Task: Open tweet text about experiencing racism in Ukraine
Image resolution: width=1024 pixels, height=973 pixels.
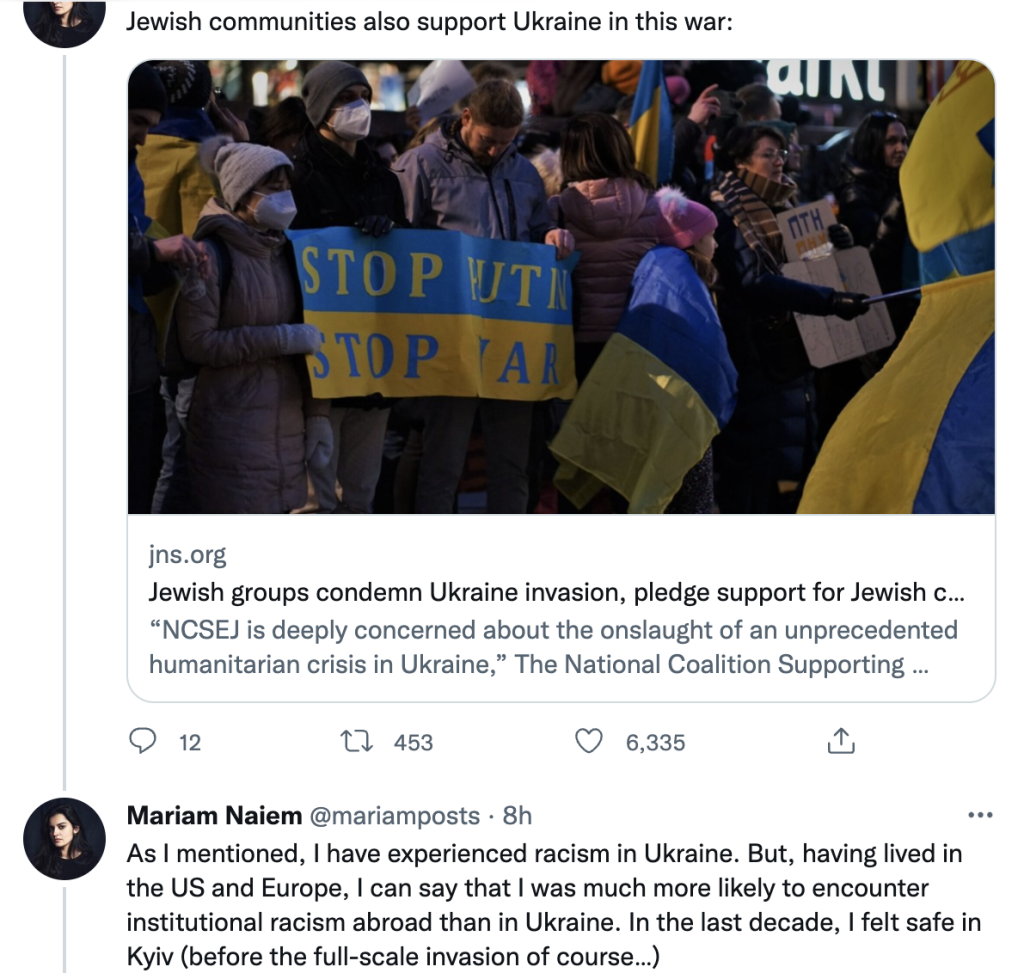Action: (554, 905)
